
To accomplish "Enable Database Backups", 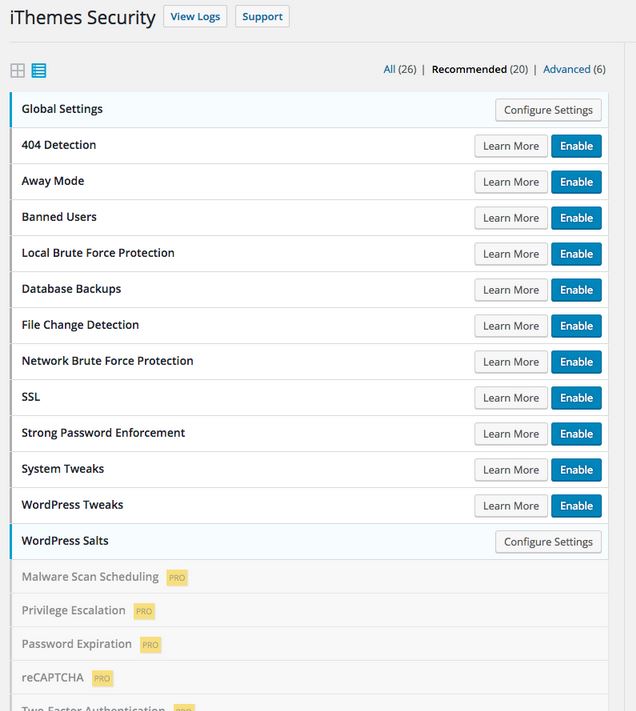I will point(576,290).
